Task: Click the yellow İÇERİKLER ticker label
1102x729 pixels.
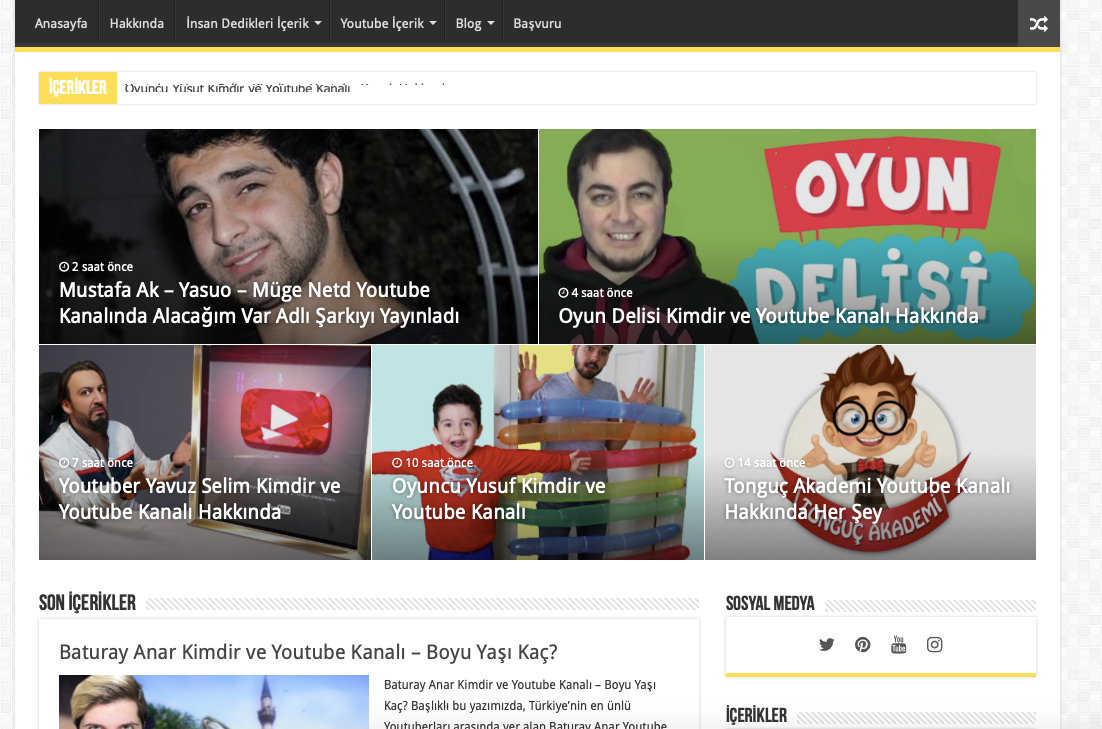Action: (x=78, y=88)
